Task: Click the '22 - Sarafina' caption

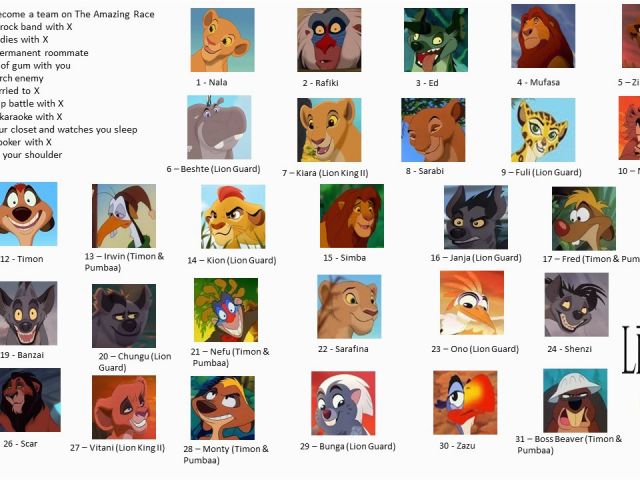Action: pyautogui.click(x=343, y=349)
